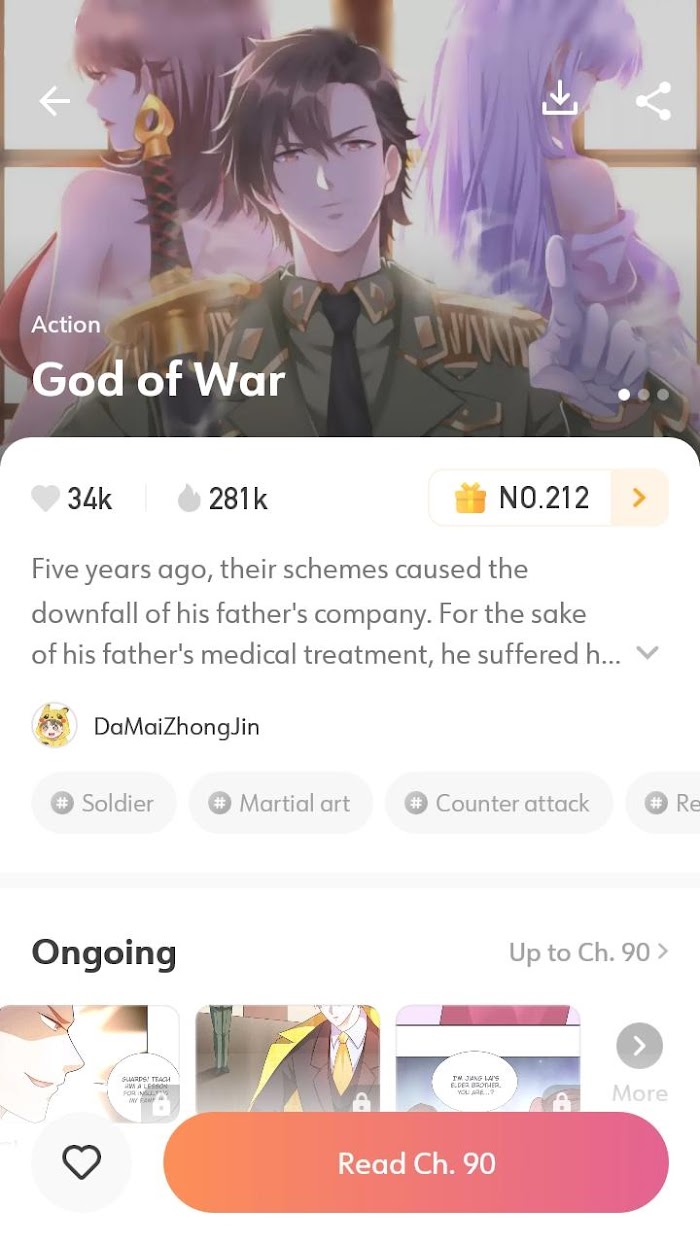700x1244 pixels.
Task: Select the Soldier tag
Action: [x=104, y=803]
